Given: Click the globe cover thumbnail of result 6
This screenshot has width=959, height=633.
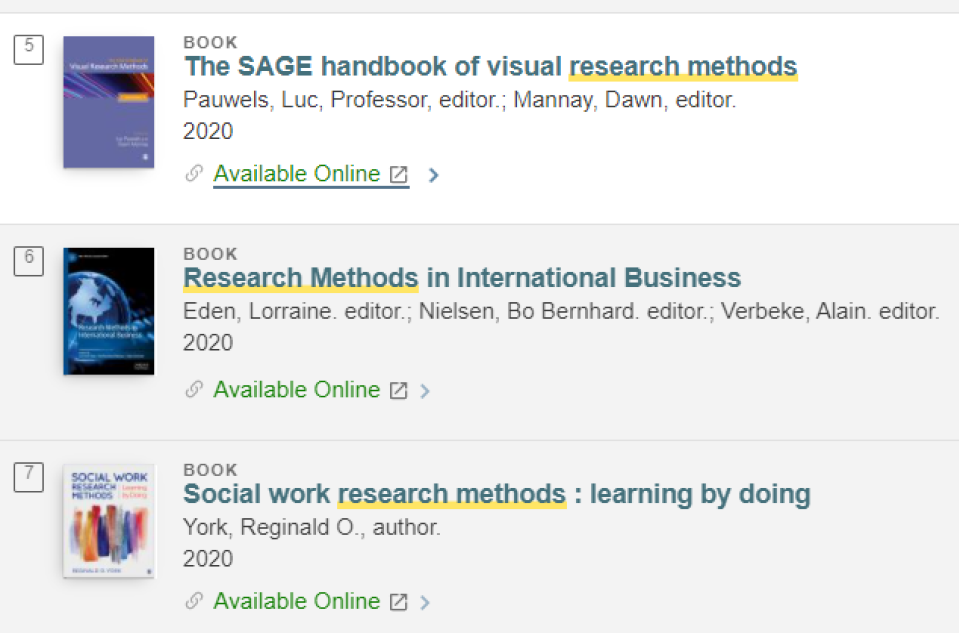Looking at the screenshot, I should coord(109,311).
